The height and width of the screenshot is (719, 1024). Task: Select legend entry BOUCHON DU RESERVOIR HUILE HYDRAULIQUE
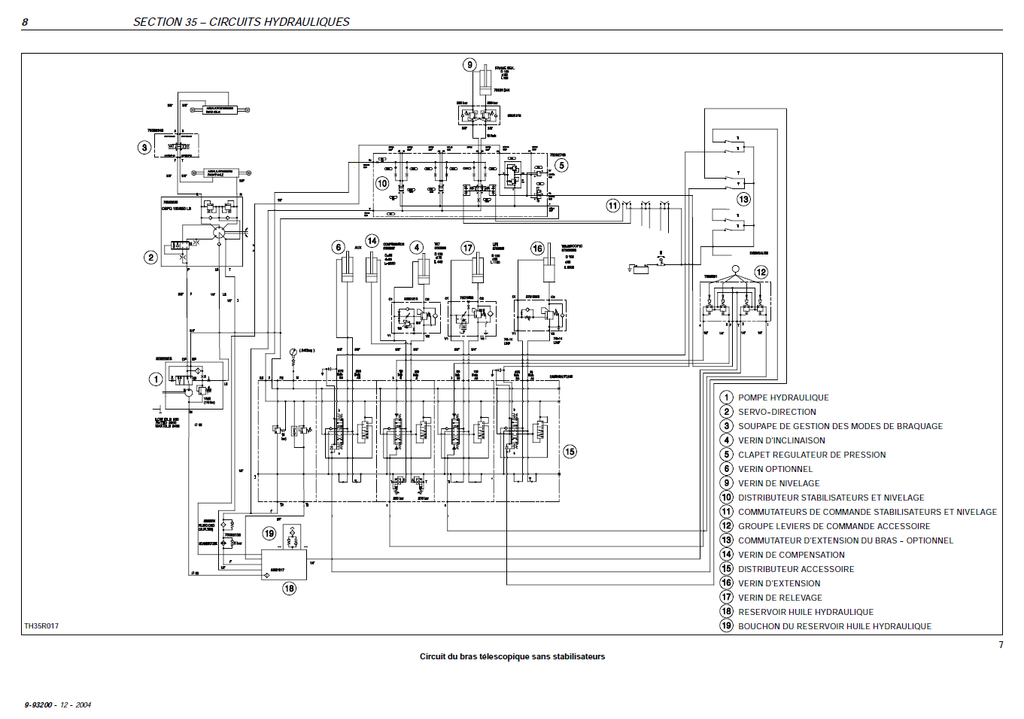tap(835, 626)
